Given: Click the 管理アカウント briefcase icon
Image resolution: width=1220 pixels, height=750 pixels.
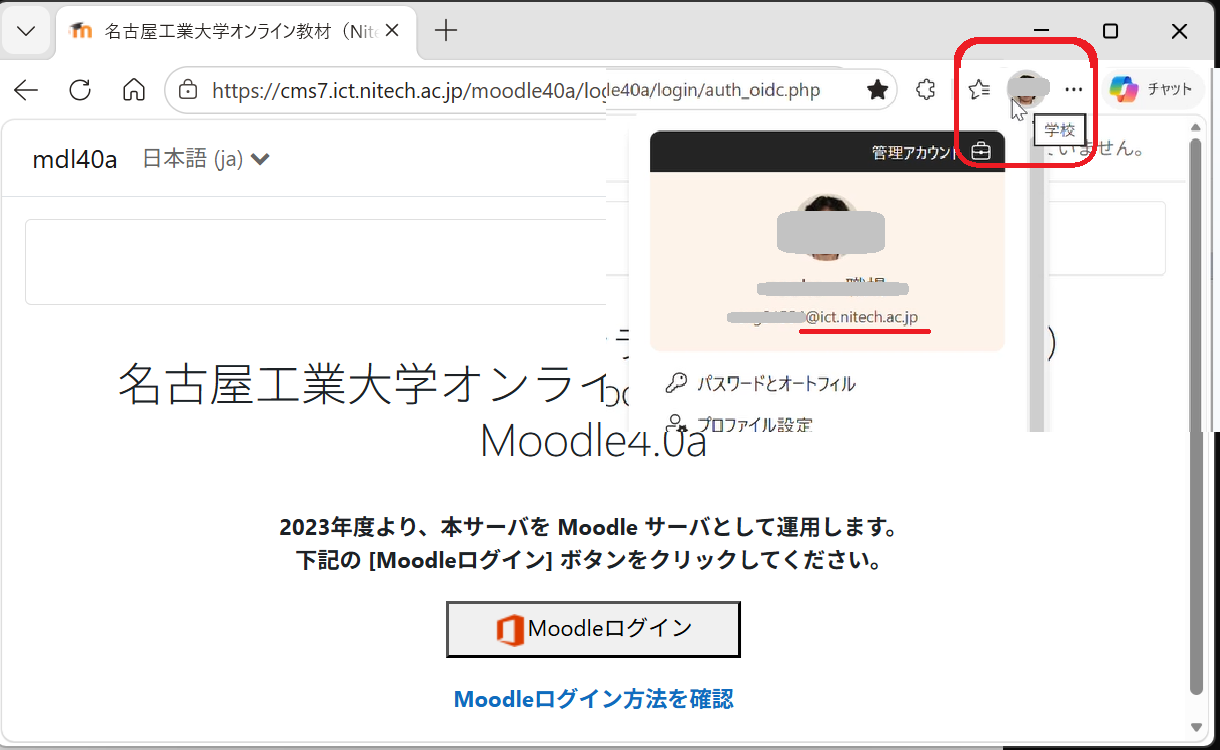Looking at the screenshot, I should coord(981,152).
